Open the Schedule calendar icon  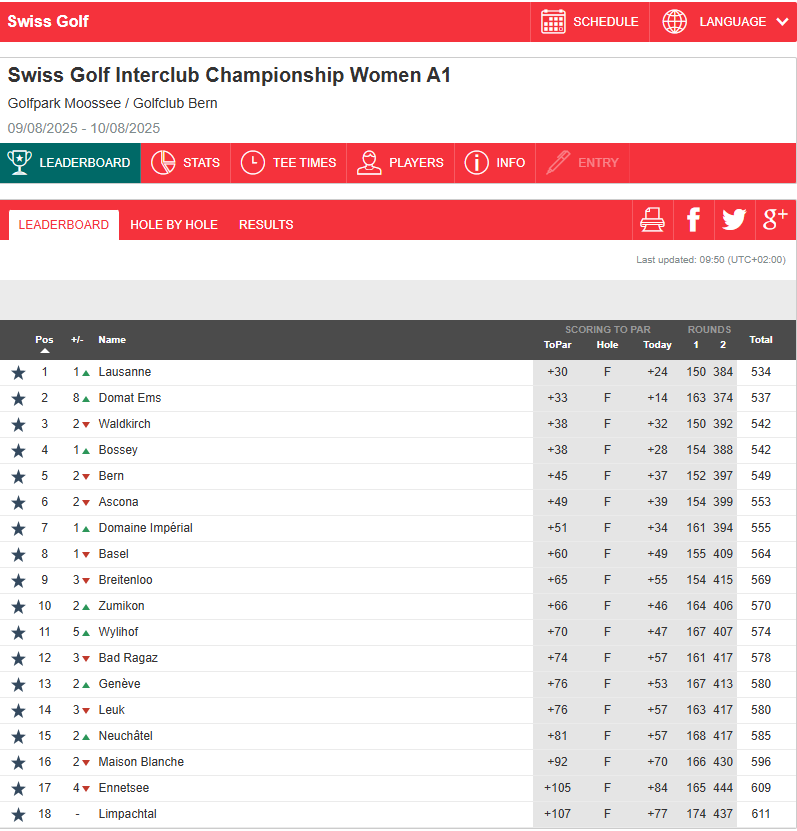(553, 22)
